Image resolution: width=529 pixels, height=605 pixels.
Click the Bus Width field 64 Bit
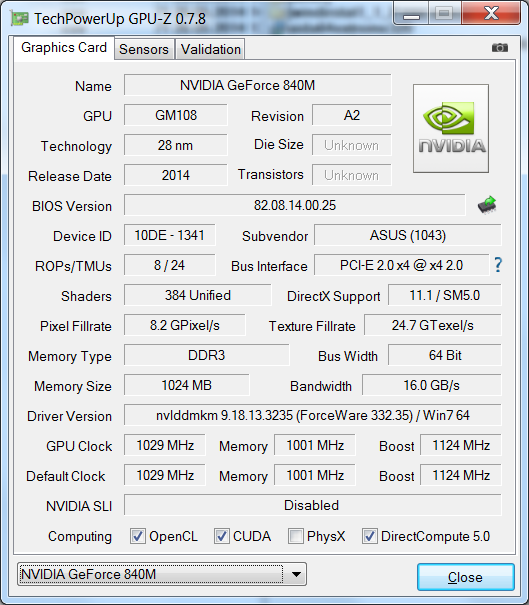point(444,355)
